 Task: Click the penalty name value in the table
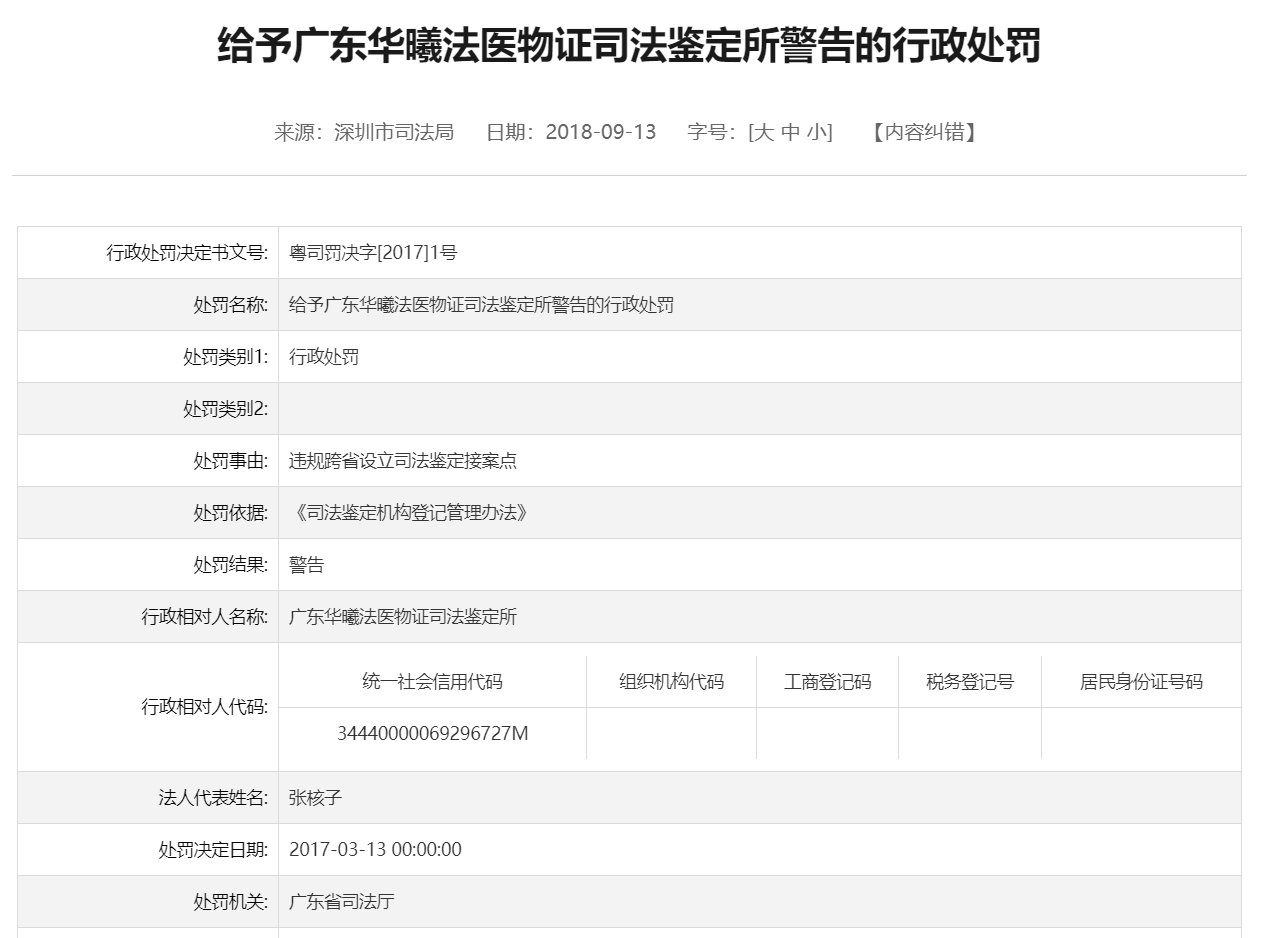481,305
